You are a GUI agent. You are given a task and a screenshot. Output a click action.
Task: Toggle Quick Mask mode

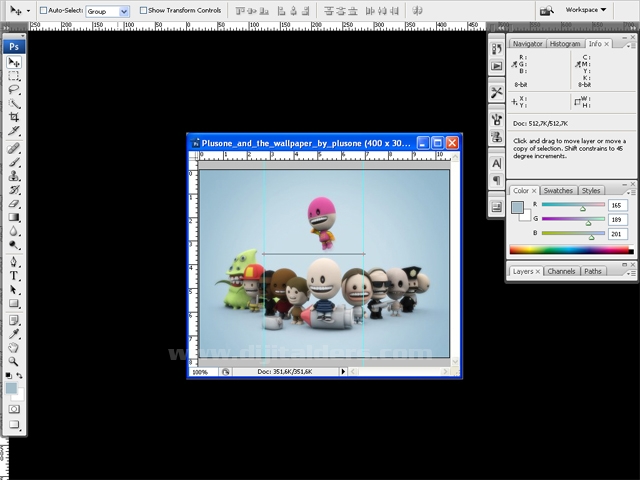14,409
